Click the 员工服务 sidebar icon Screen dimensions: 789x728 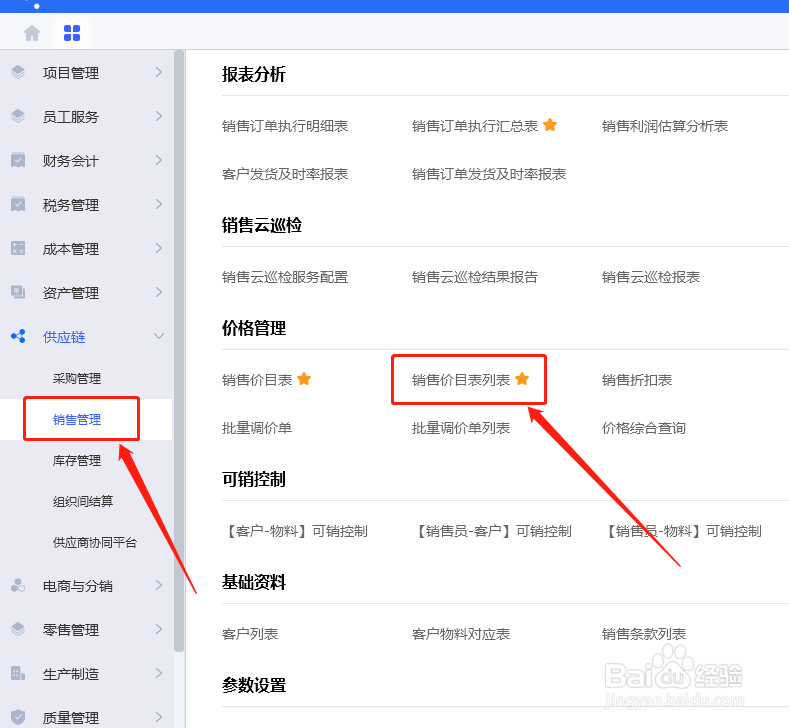pos(18,116)
